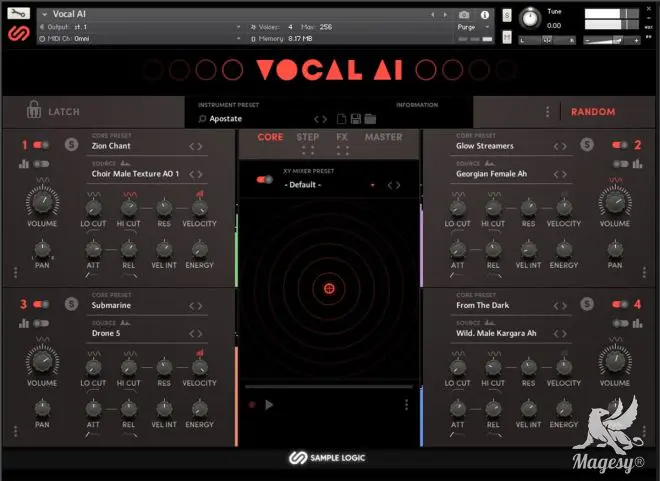The width and height of the screenshot is (660, 481).
Task: Toggle core 2 power switch
Action: (x=620, y=145)
